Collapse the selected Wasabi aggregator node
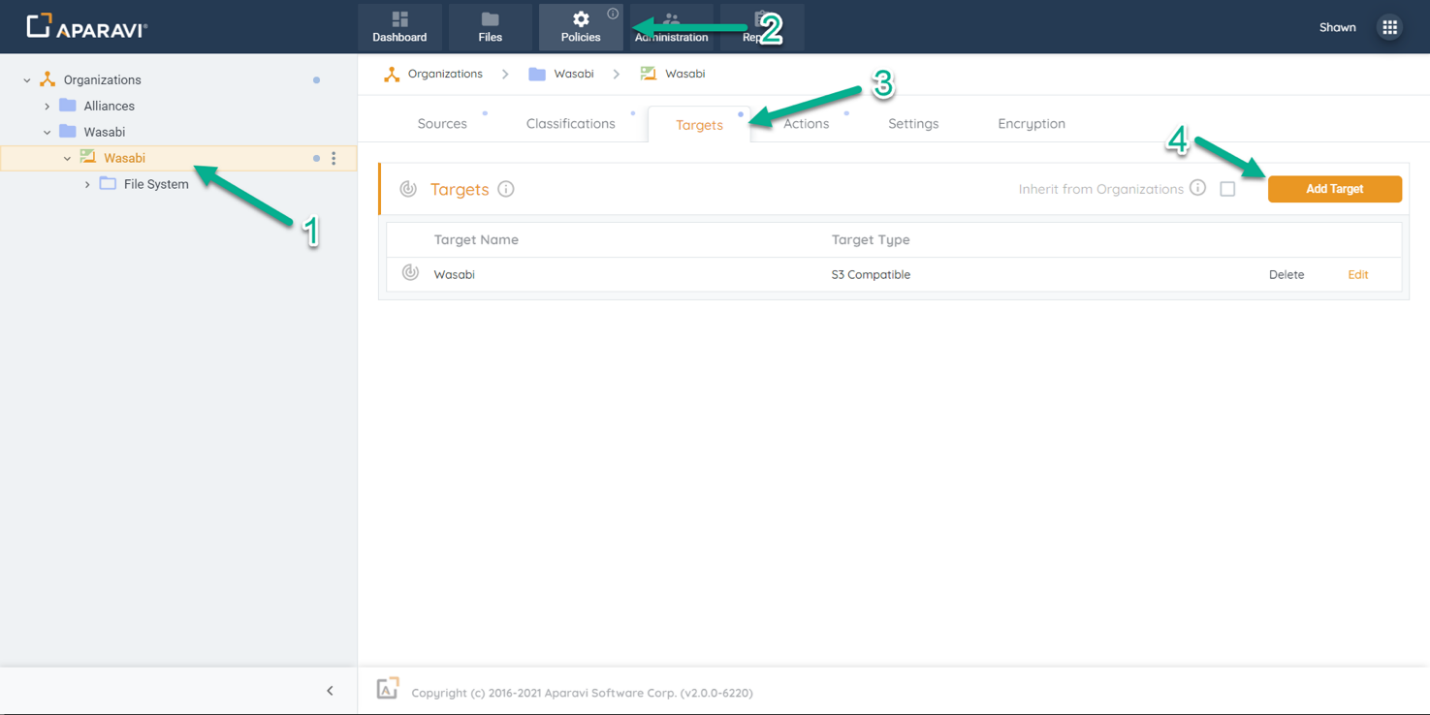 pyautogui.click(x=67, y=158)
